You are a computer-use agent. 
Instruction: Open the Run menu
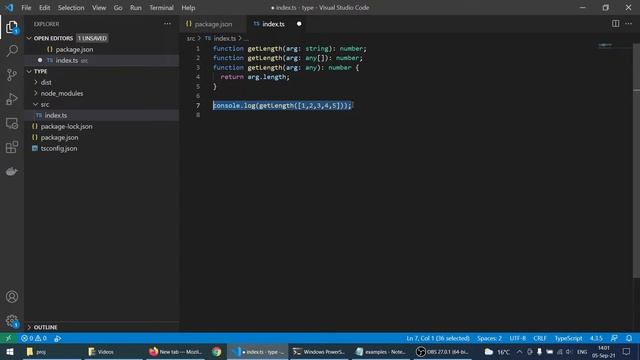click(x=136, y=7)
